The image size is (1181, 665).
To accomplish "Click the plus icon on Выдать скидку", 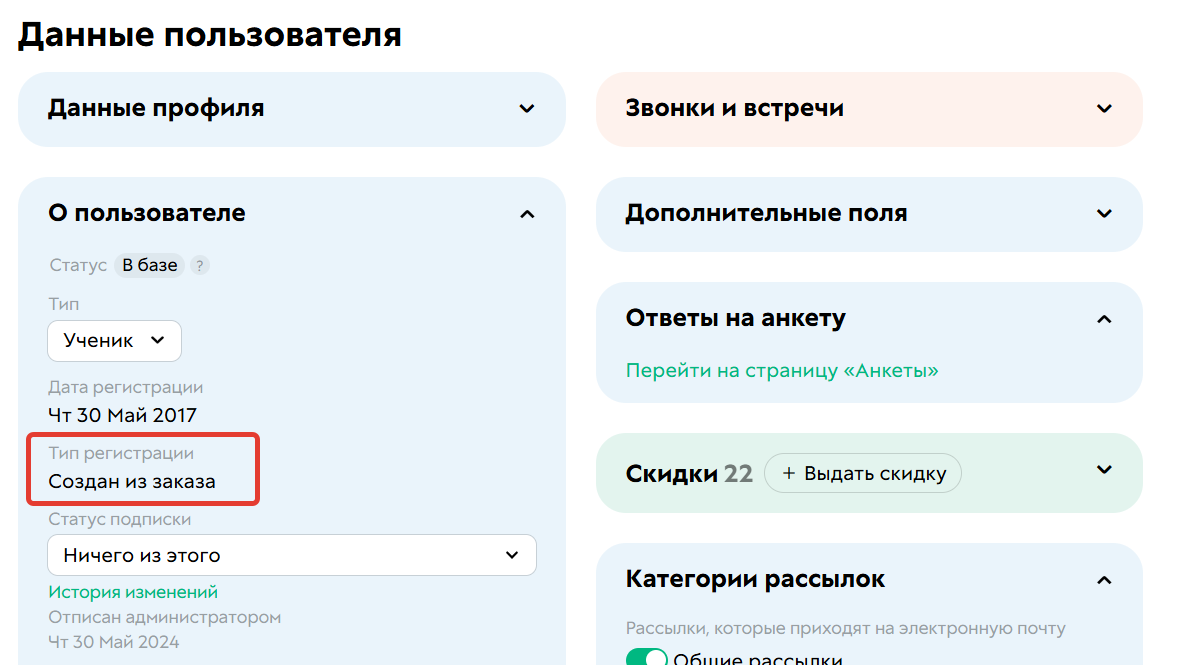I will tap(786, 473).
